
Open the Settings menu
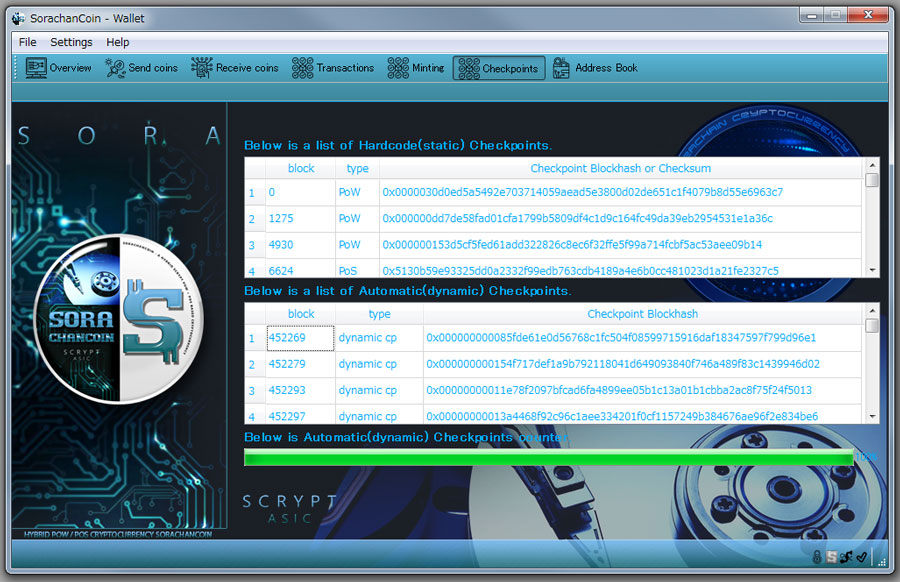pyautogui.click(x=71, y=42)
